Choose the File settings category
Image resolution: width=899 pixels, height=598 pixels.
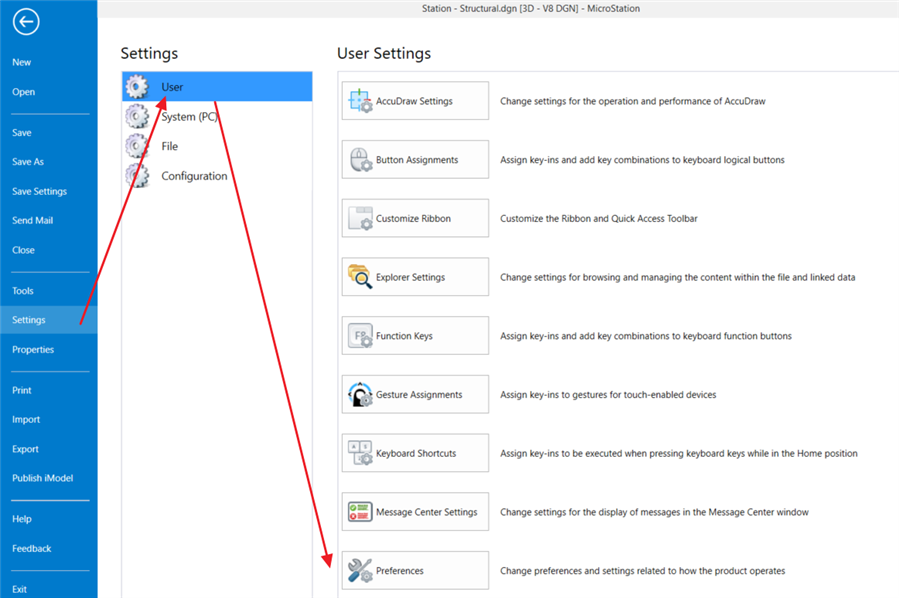pos(169,146)
